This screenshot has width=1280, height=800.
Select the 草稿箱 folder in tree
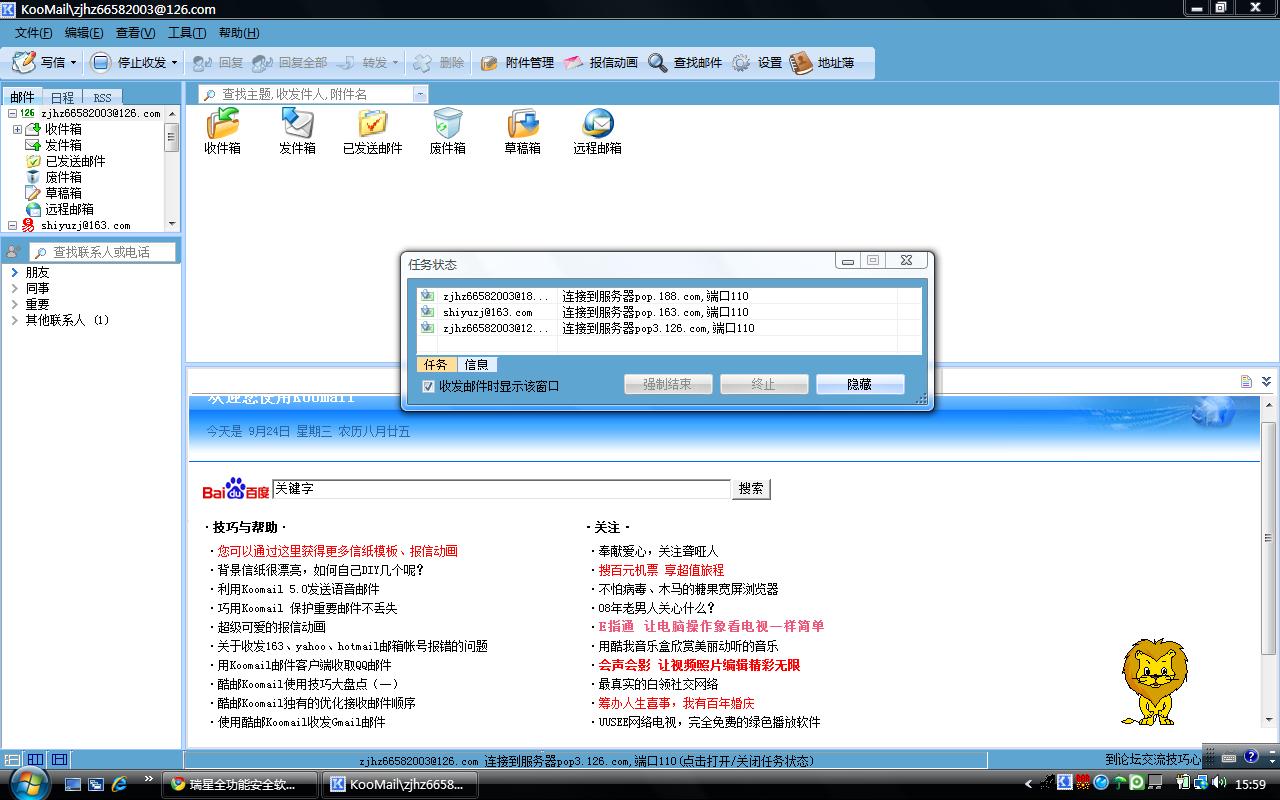pos(63,193)
